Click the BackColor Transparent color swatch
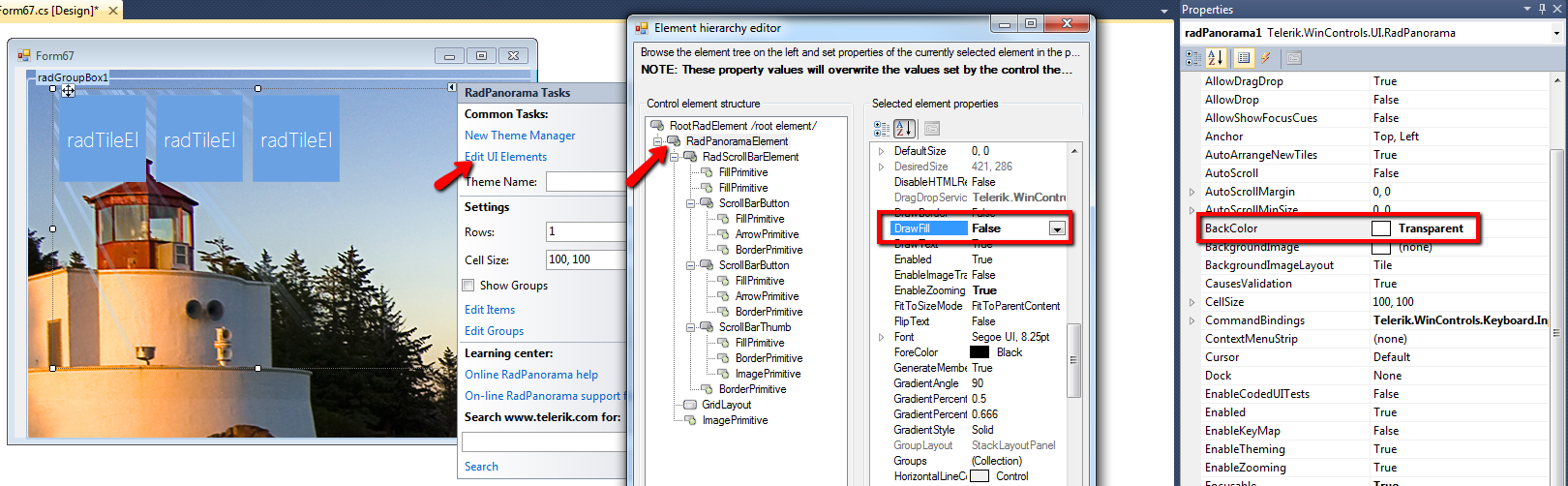 tap(1381, 228)
